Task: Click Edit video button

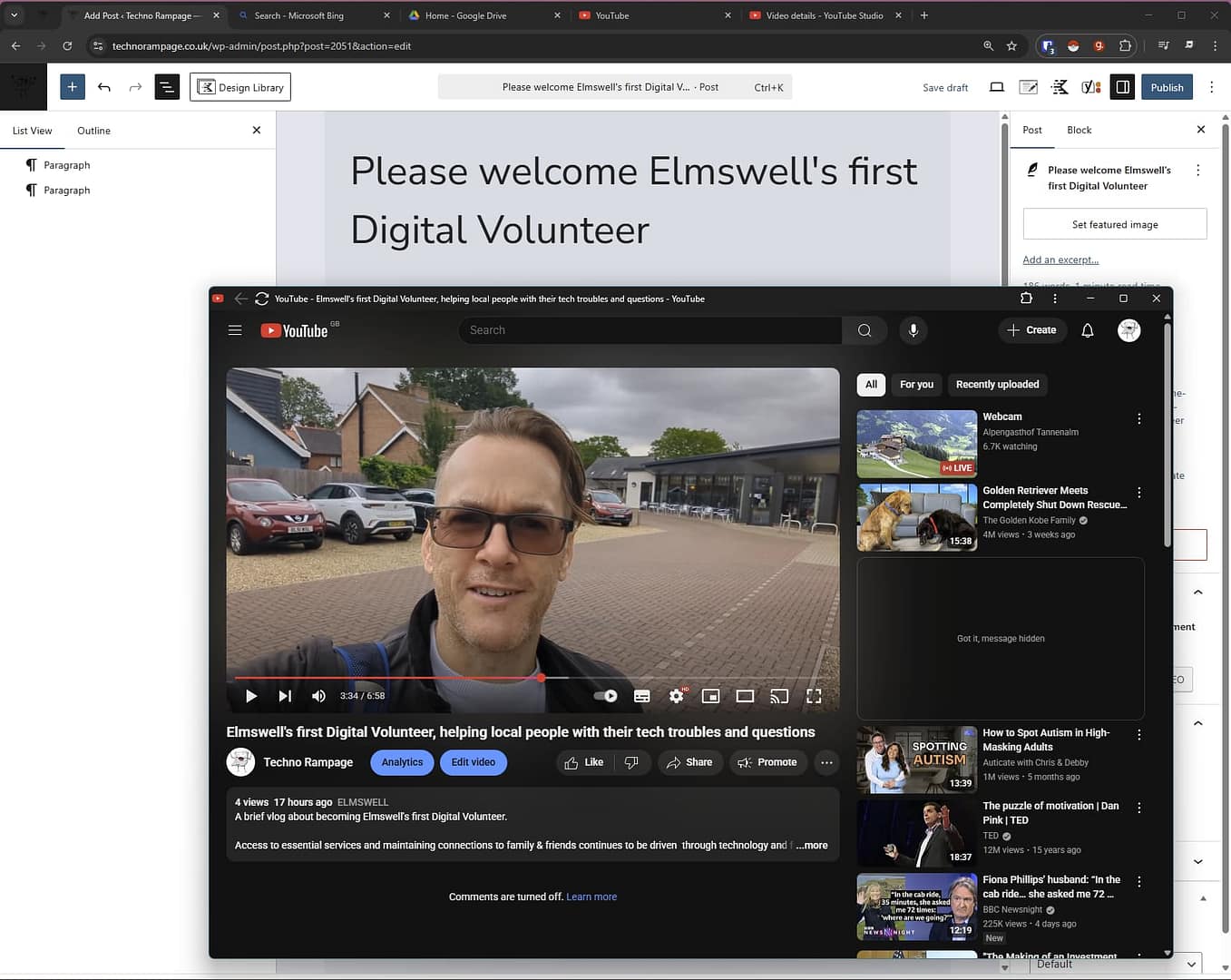Action: point(474,762)
